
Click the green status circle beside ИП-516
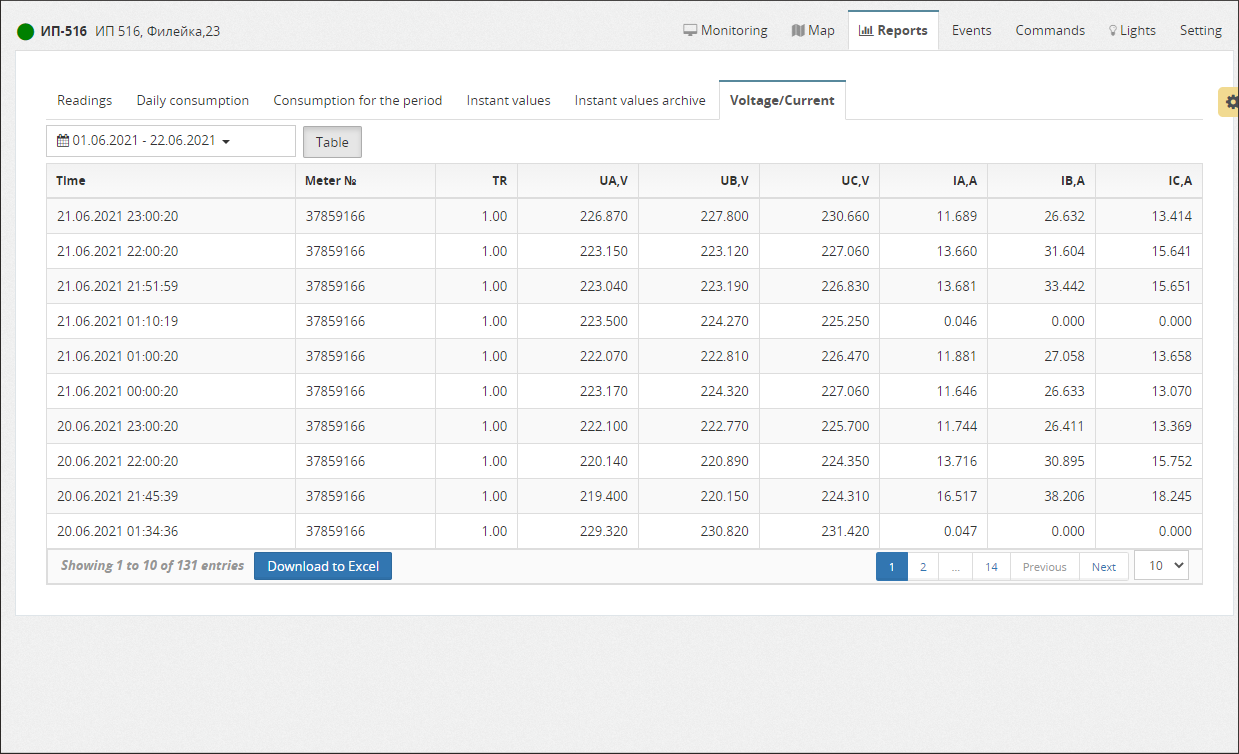26,31
